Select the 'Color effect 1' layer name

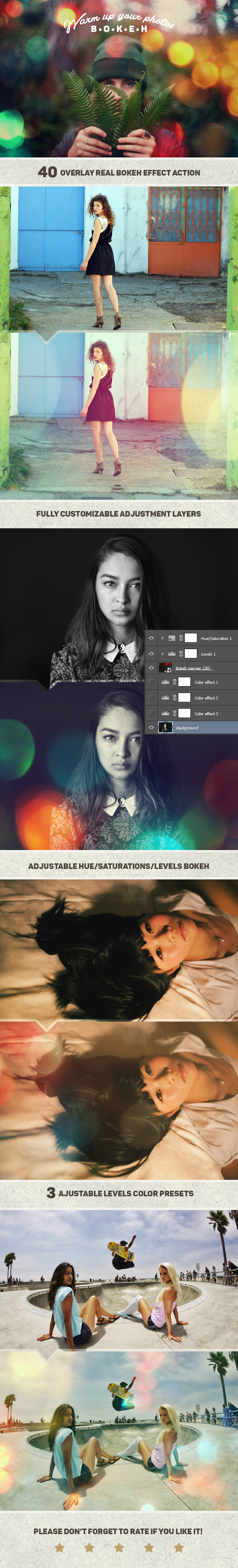click(x=206, y=683)
